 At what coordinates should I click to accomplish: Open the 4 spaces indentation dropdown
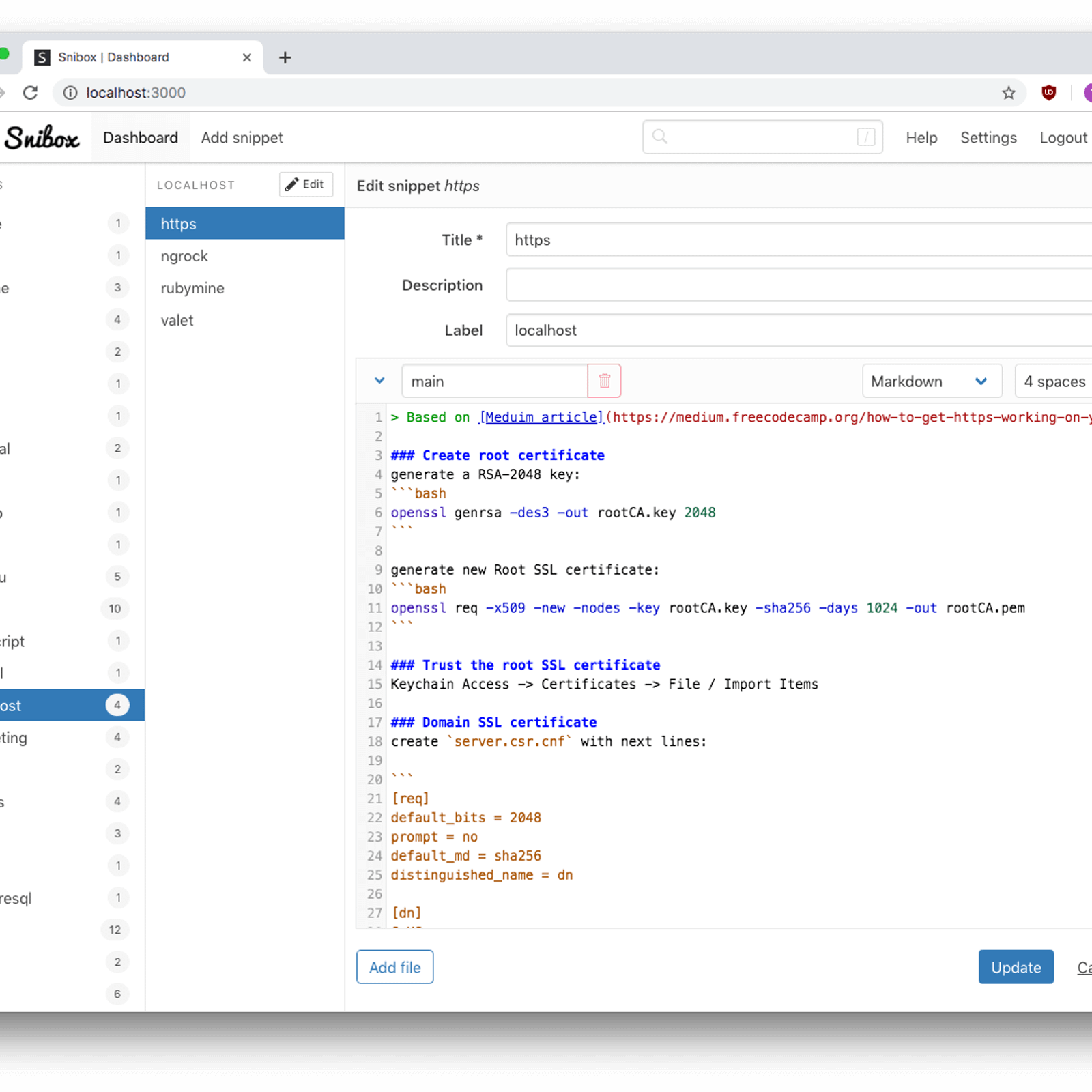click(x=1054, y=381)
